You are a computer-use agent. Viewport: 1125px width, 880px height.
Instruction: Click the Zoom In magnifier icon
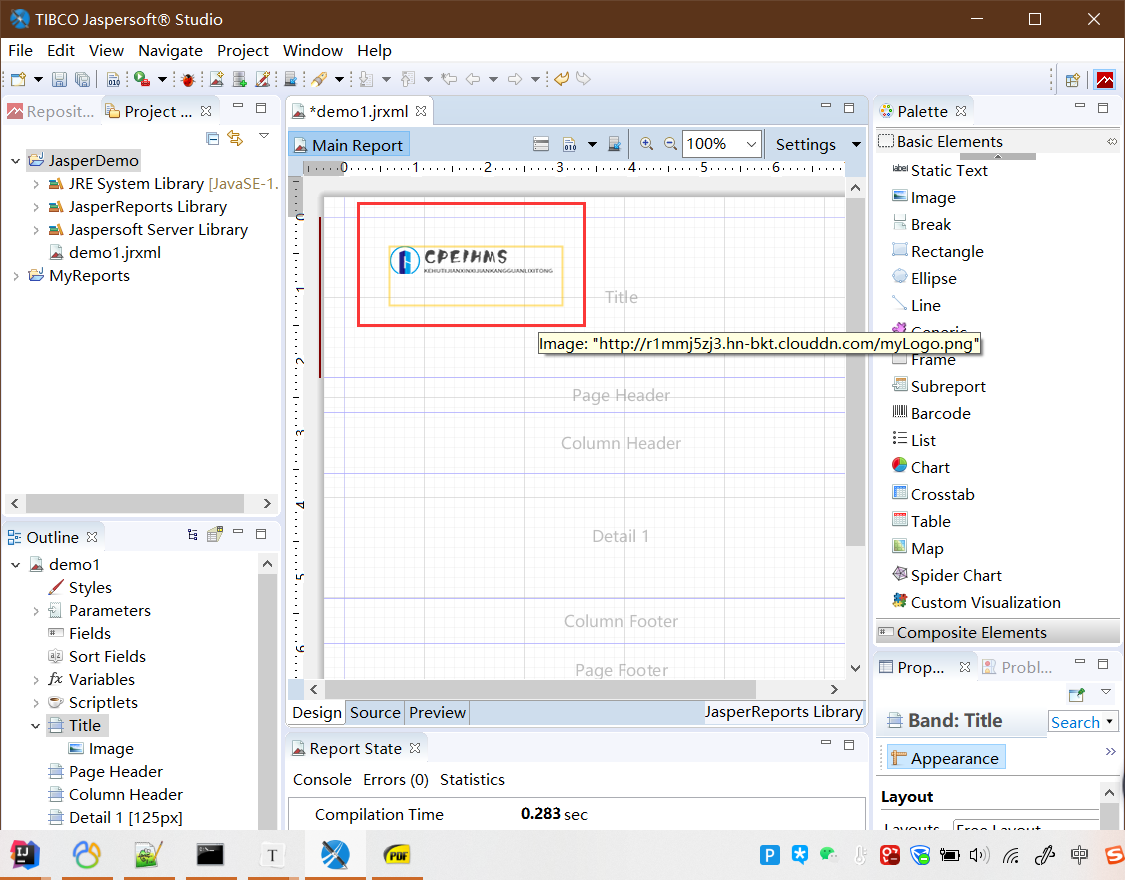pos(646,143)
